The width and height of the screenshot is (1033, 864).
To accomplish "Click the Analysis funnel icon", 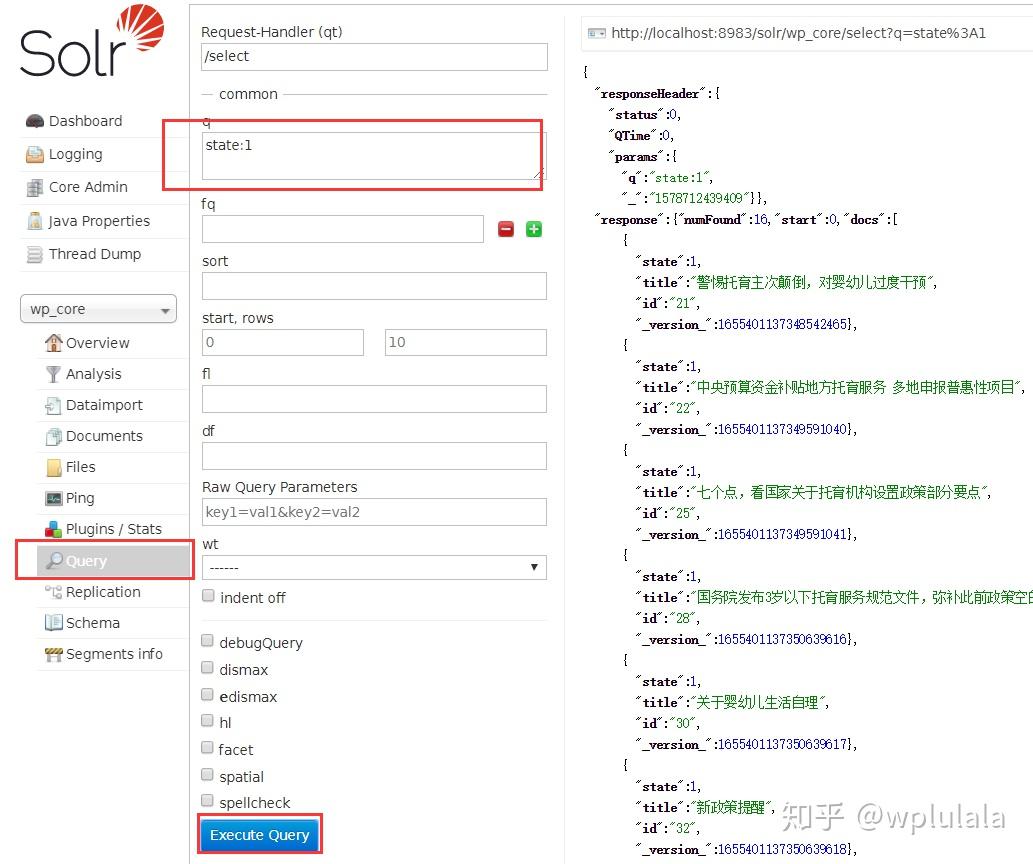I will tap(53, 374).
